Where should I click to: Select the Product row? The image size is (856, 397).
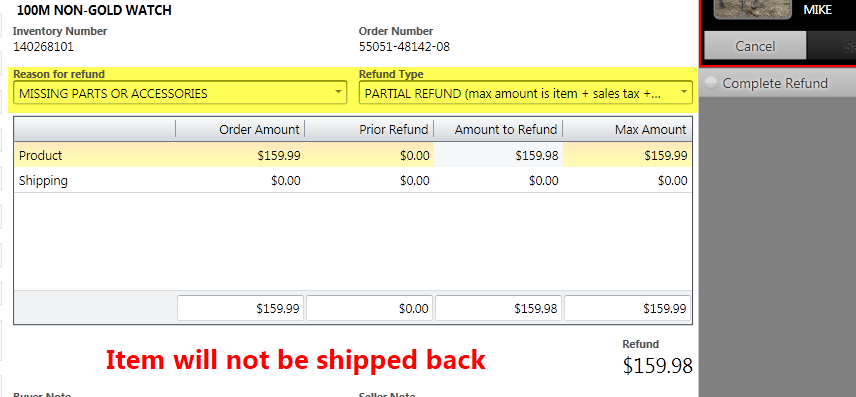(353, 155)
